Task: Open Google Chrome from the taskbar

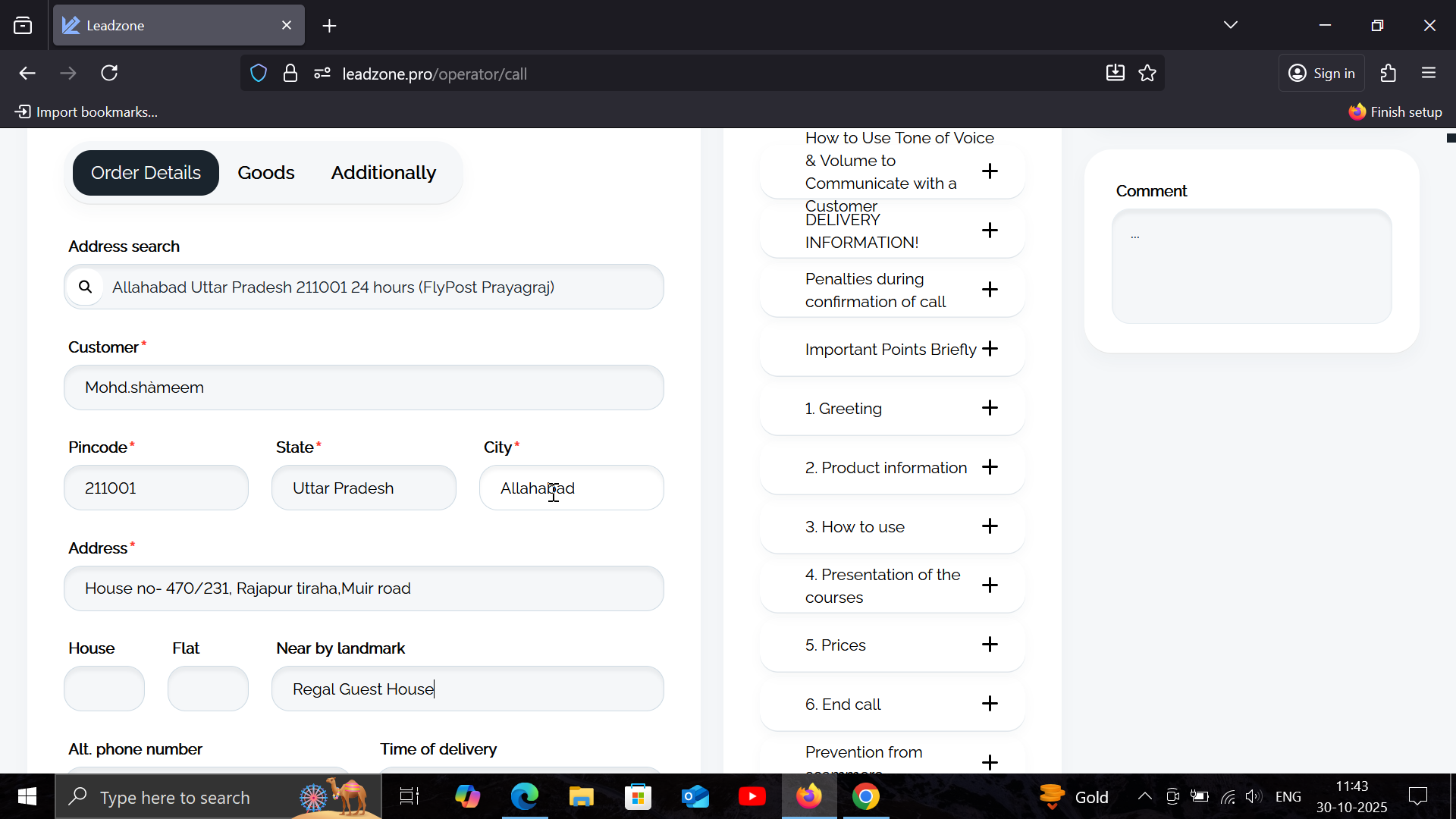Action: pos(865,796)
